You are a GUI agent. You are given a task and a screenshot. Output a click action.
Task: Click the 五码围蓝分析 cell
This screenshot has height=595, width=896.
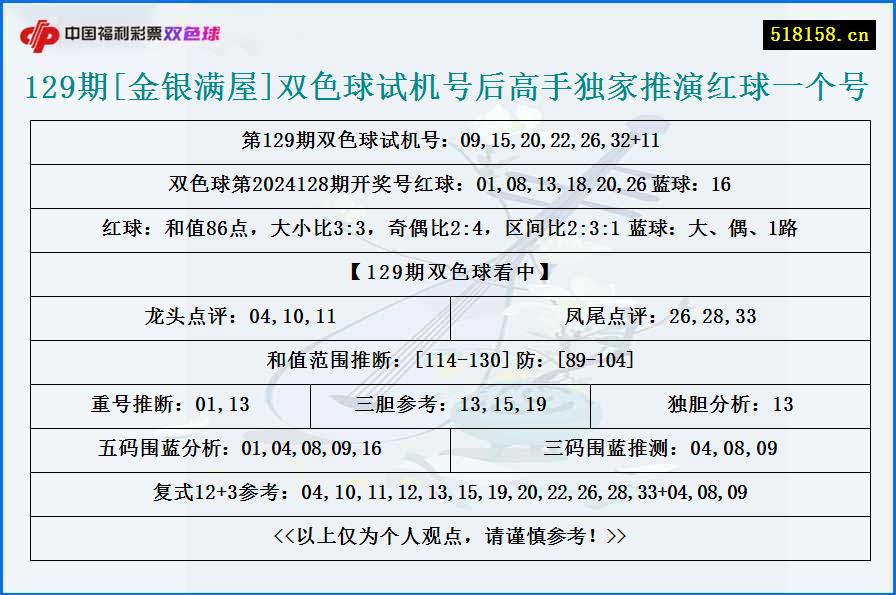[x=239, y=450]
